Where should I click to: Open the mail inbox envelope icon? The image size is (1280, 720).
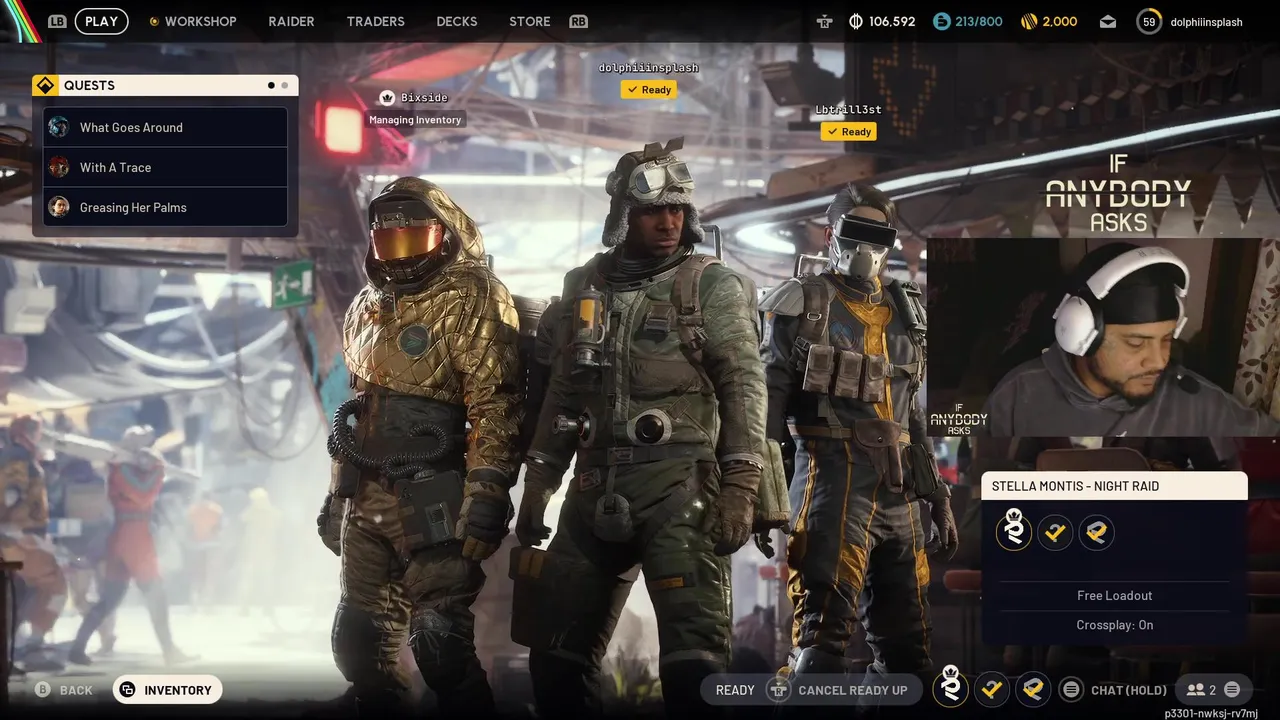1108,21
